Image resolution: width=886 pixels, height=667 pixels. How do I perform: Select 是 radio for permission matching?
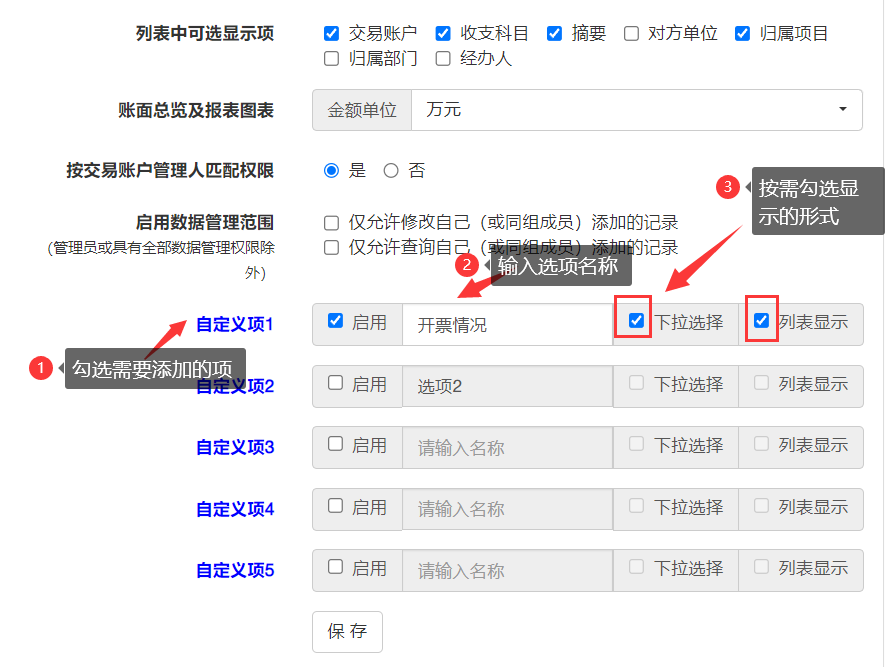coord(332,171)
